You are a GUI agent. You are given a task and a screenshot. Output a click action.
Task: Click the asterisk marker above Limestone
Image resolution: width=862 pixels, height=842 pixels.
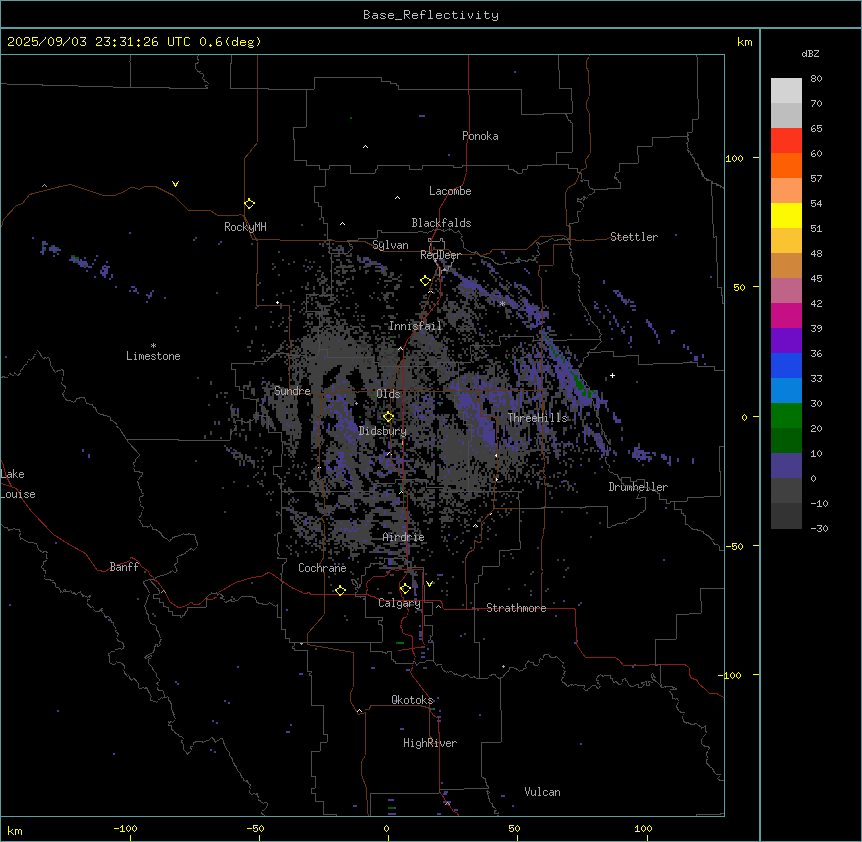153,345
